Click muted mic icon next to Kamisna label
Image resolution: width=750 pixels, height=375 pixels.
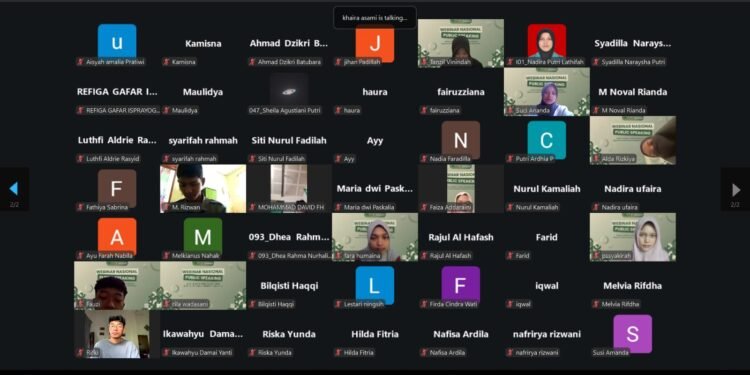[x=166, y=62]
